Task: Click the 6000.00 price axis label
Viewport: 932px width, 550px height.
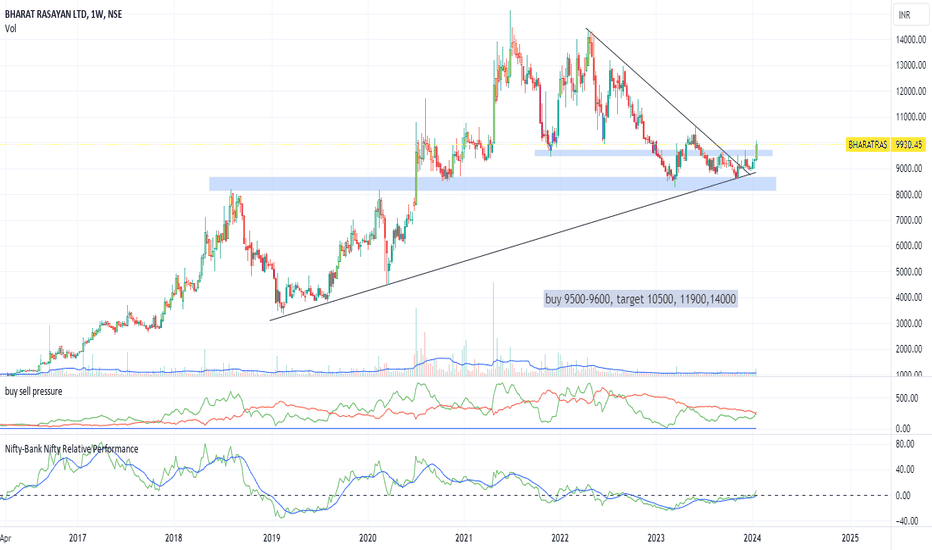Action: pyautogui.click(x=910, y=246)
